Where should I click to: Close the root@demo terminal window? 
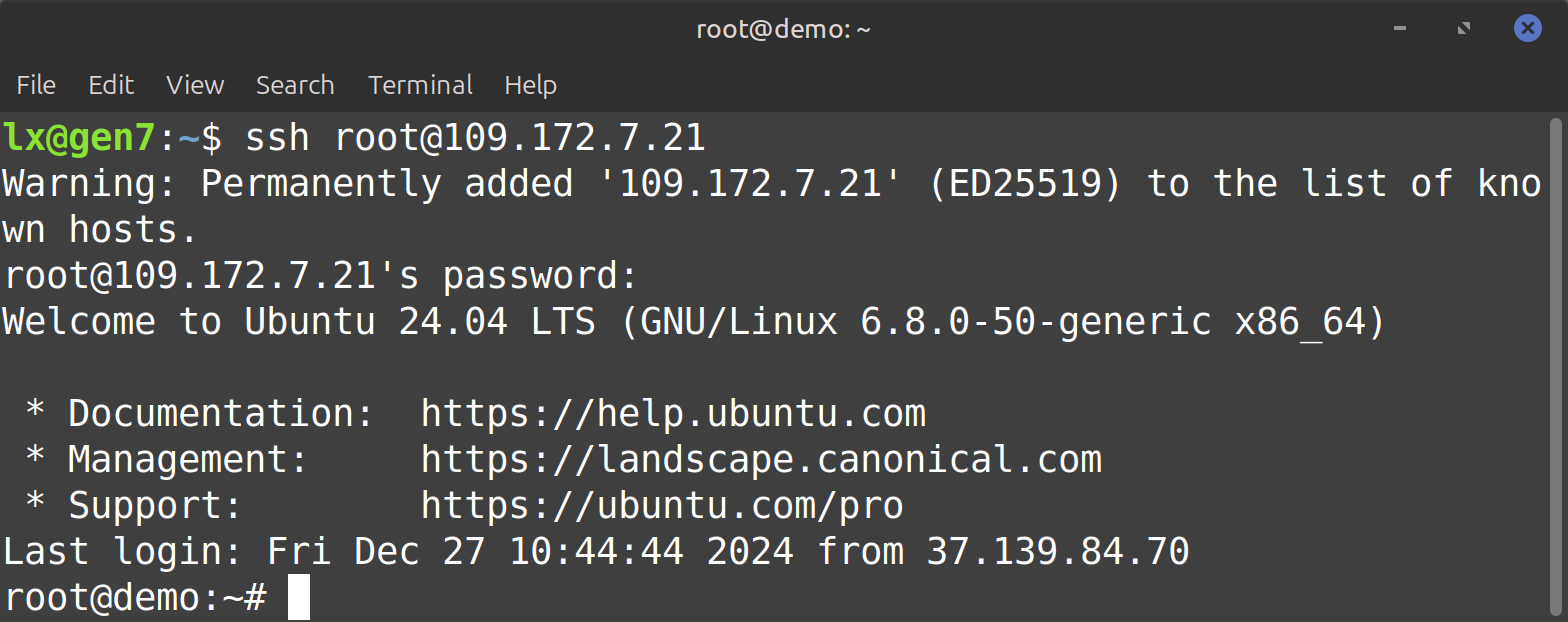pyautogui.click(x=1527, y=29)
